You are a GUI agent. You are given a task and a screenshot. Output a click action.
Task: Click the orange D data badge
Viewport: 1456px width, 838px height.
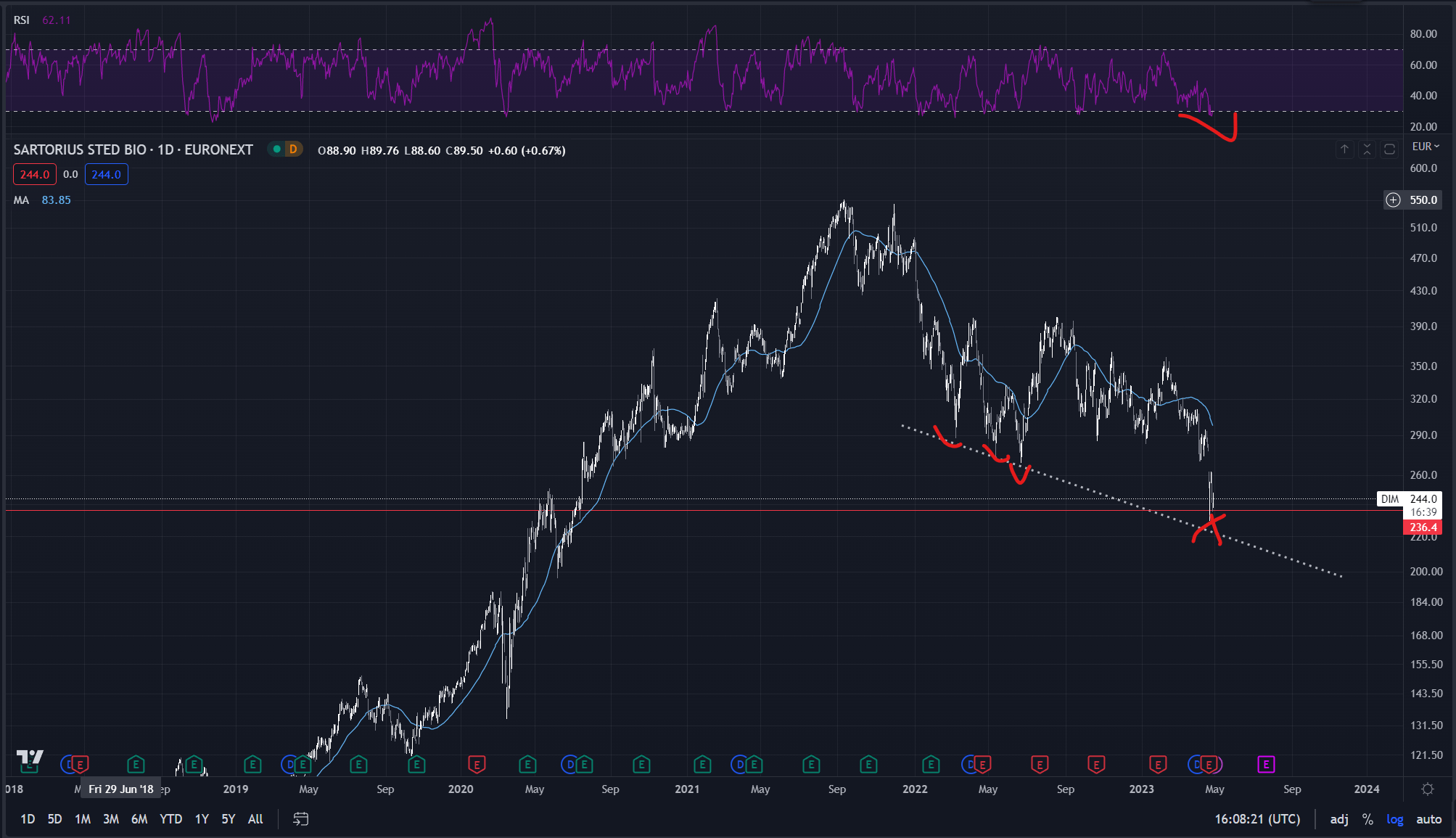[x=293, y=149]
